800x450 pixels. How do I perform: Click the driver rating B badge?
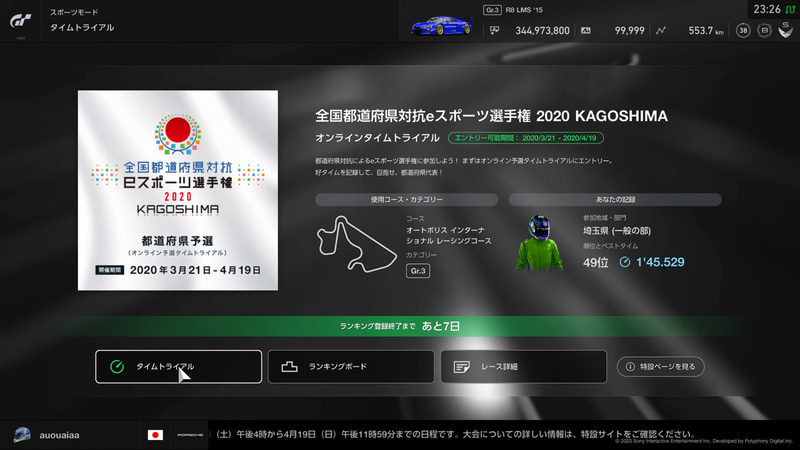click(764, 31)
